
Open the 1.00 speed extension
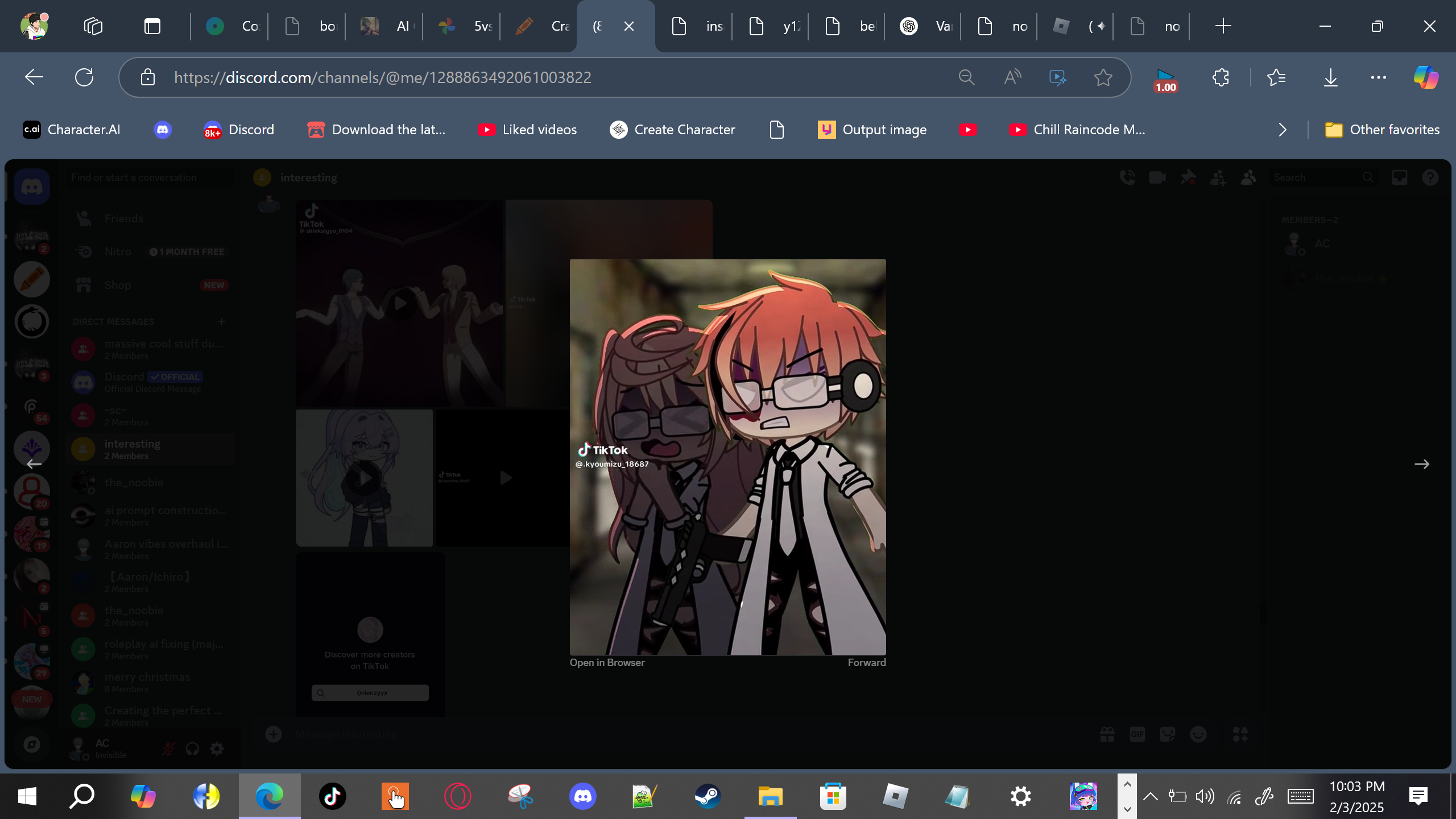(1165, 80)
